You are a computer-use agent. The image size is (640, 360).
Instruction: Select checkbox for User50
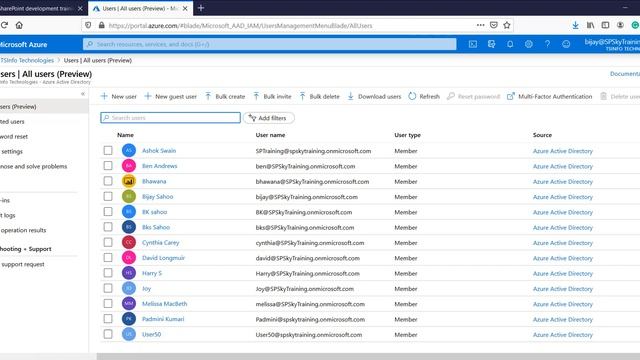point(108,334)
